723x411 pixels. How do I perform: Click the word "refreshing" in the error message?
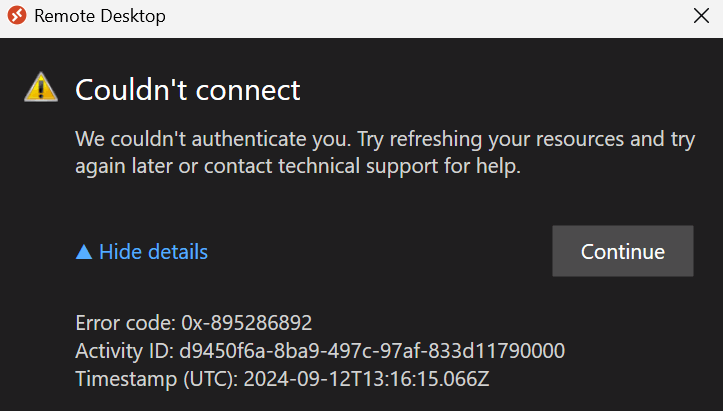[x=436, y=140]
